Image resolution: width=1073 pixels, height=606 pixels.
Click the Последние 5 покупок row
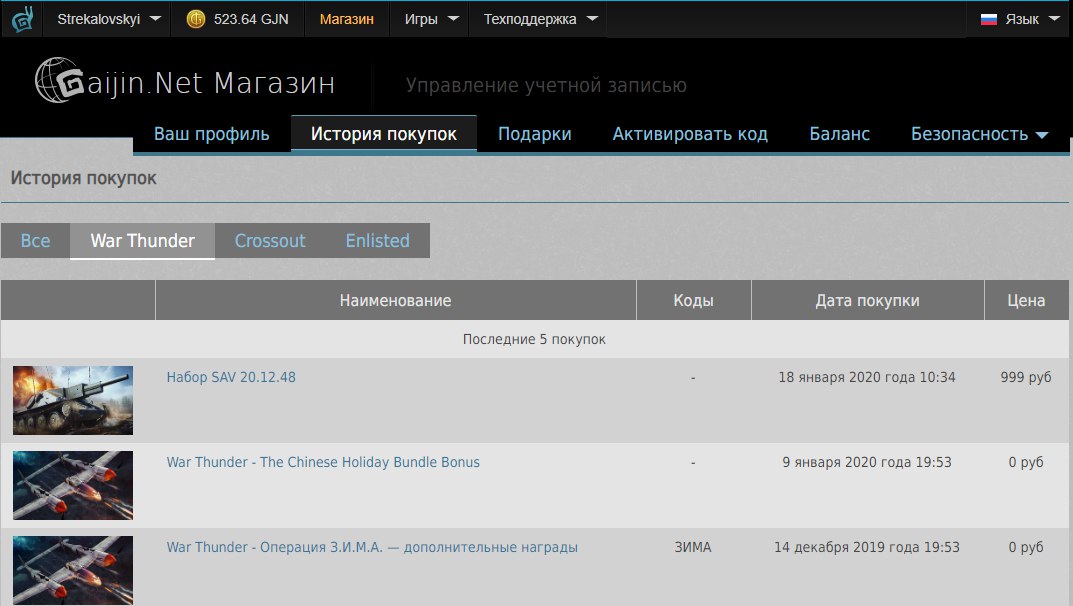click(x=534, y=339)
